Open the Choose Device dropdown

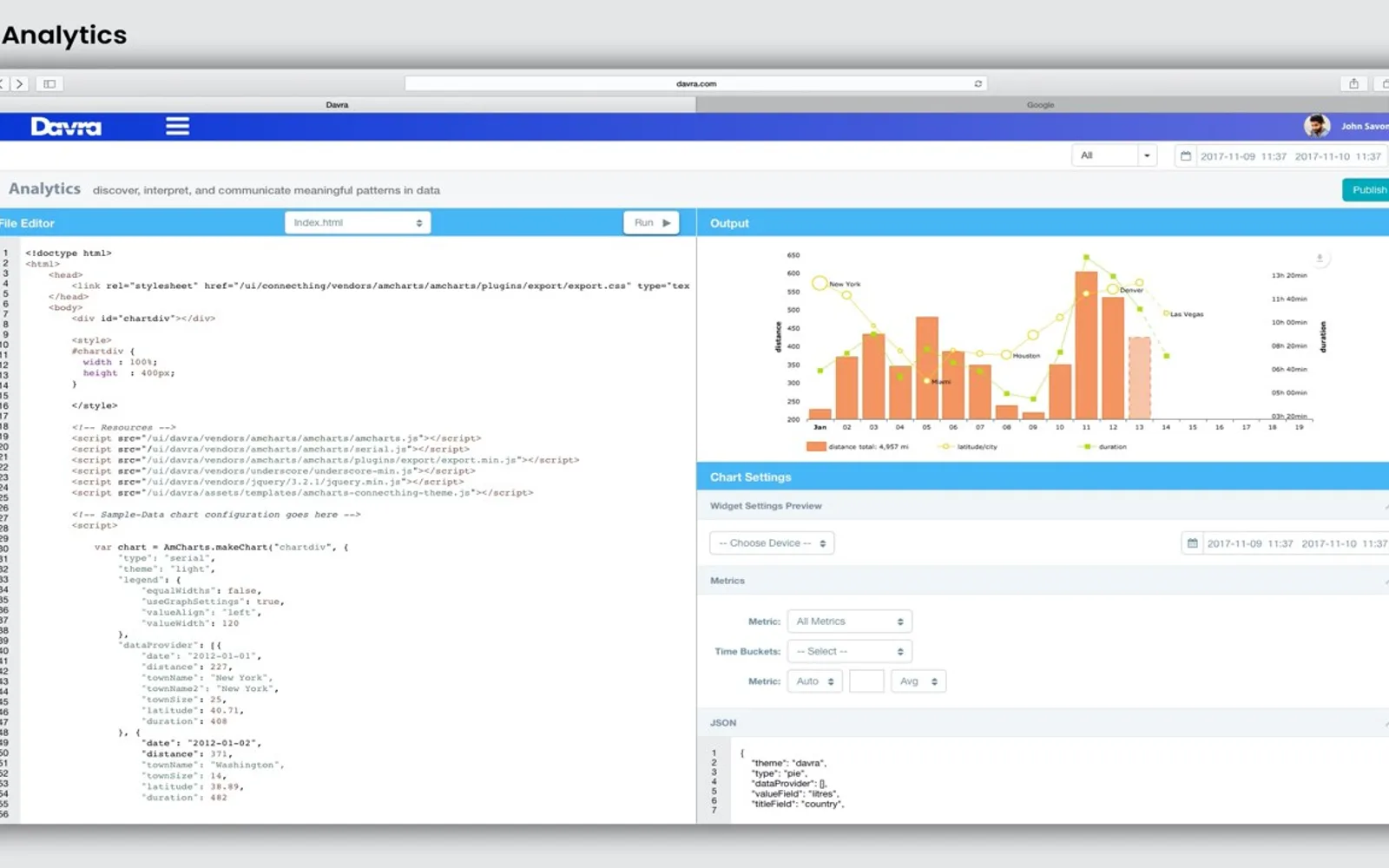tap(772, 543)
